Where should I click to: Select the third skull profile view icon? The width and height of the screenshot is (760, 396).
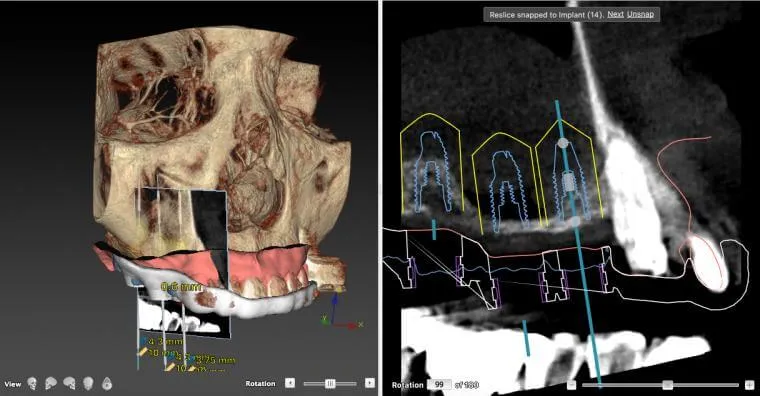coord(69,384)
